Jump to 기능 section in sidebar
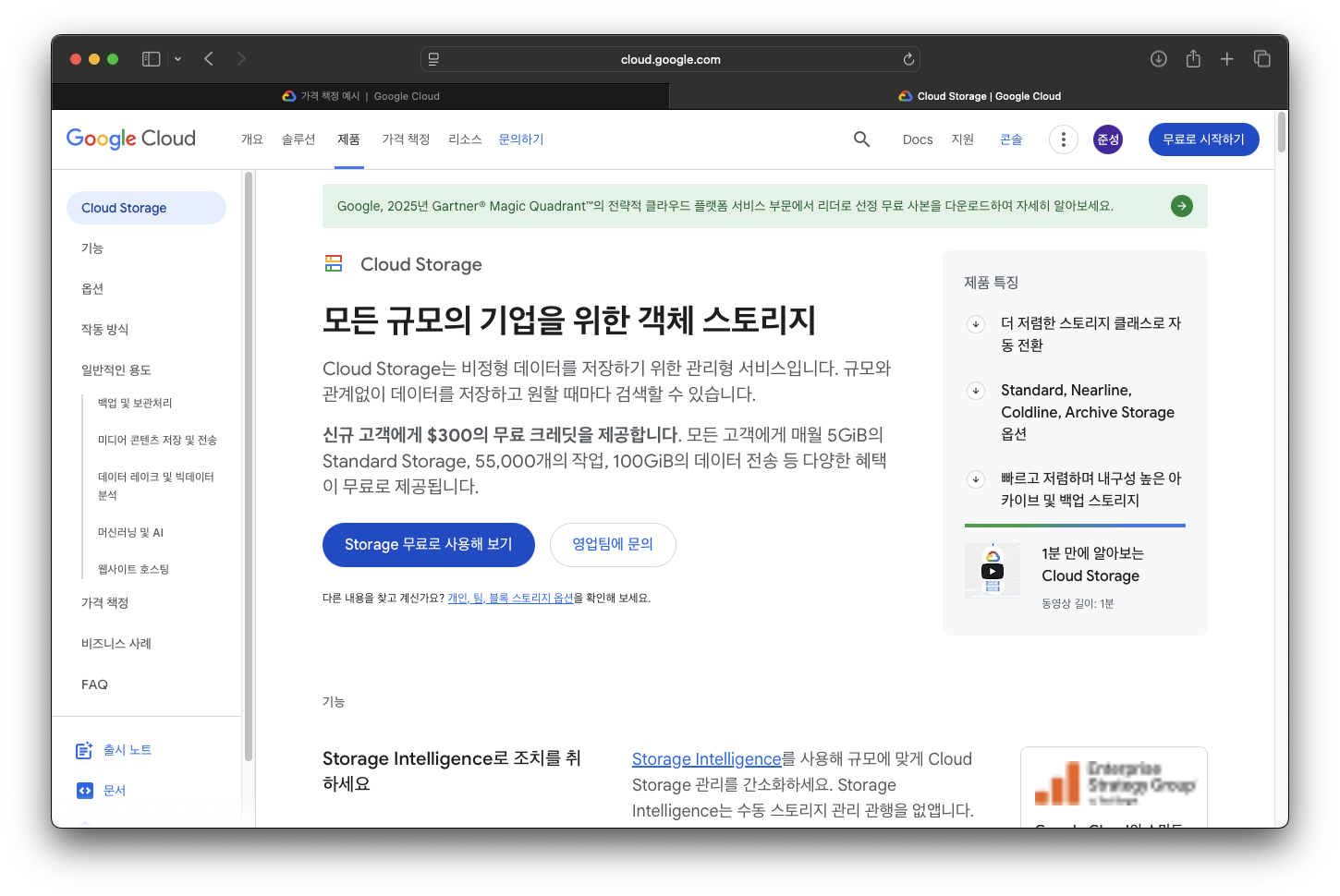The width and height of the screenshot is (1340, 896). pos(92,248)
